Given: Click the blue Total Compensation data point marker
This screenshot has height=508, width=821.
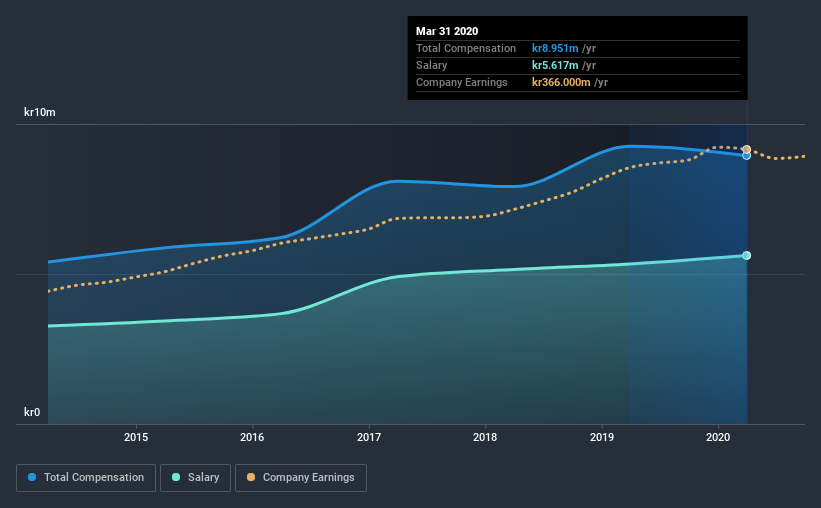Looking at the screenshot, I should click(747, 156).
